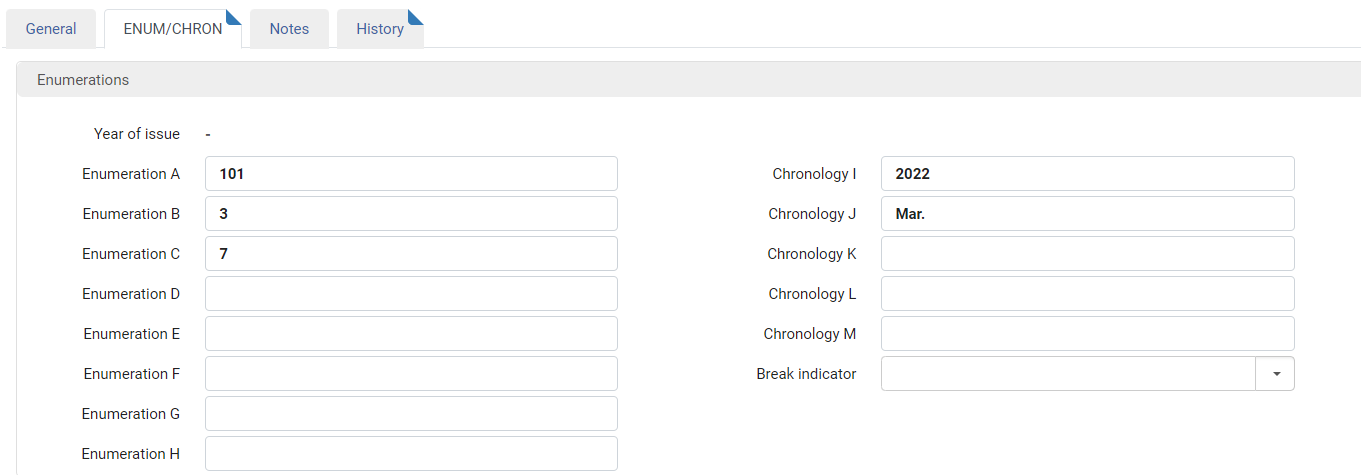1361x475 pixels.
Task: Select the Enumeration G input field
Action: 411,414
